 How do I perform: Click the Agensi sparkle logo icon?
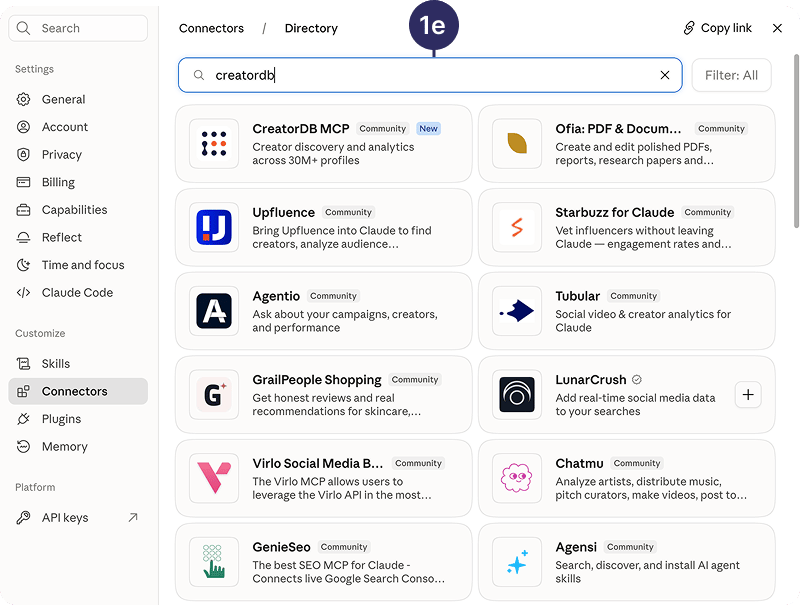click(x=517, y=562)
